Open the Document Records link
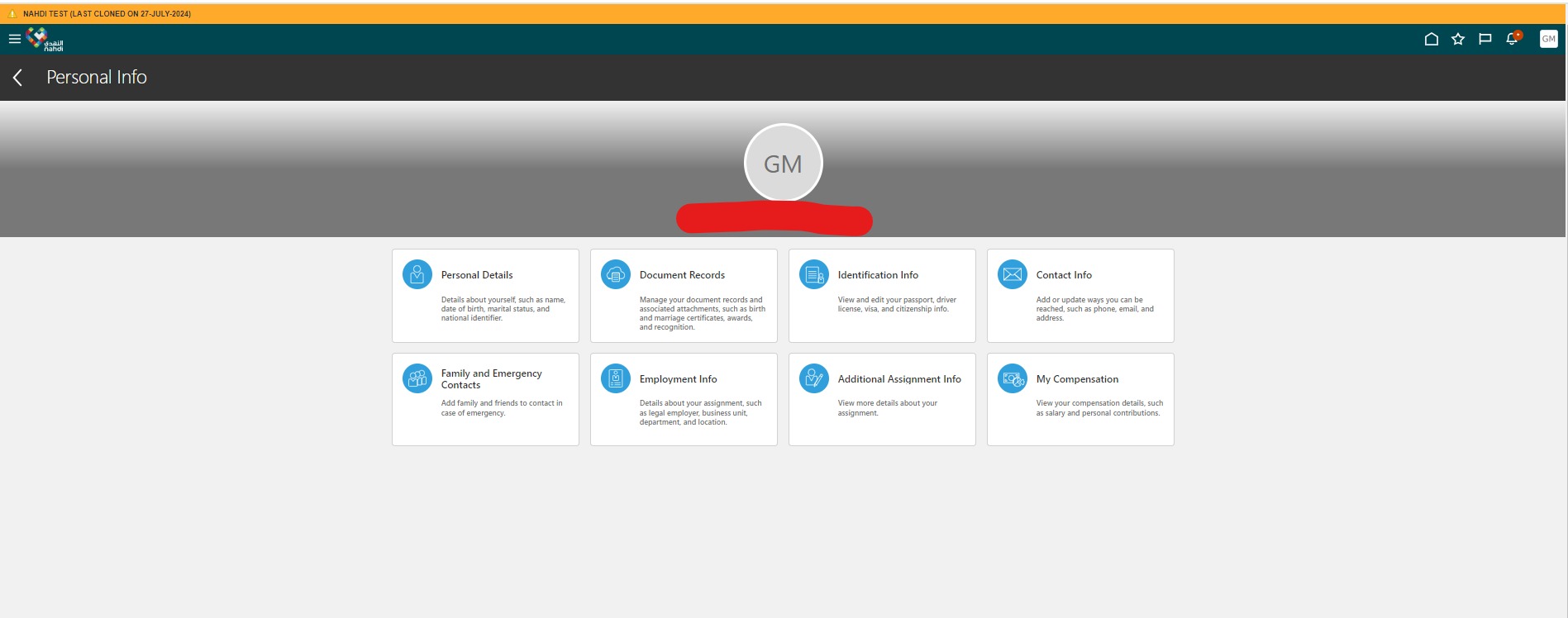The height and width of the screenshot is (618, 1568). point(682,275)
